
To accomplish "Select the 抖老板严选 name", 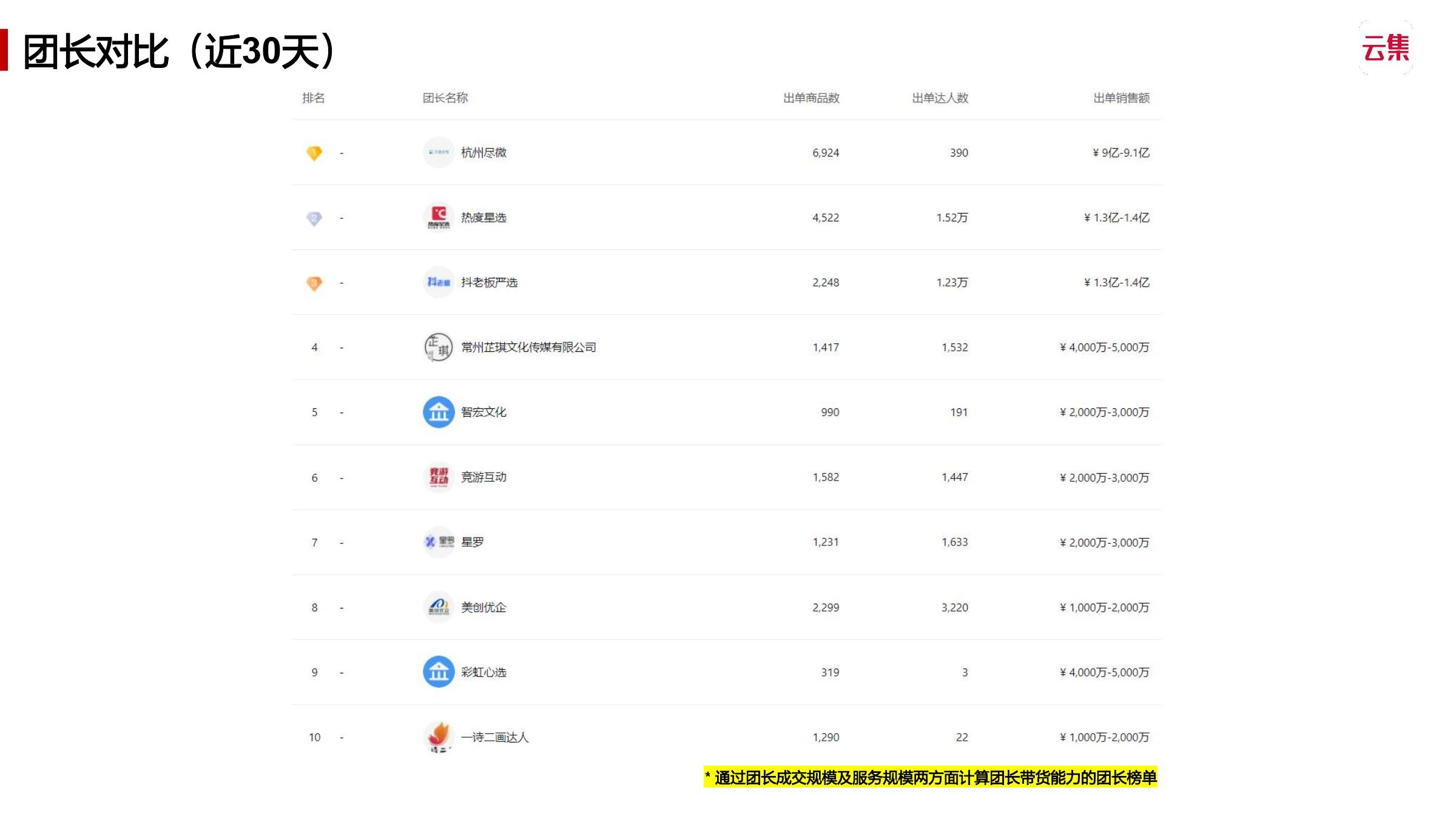I will [x=489, y=282].
